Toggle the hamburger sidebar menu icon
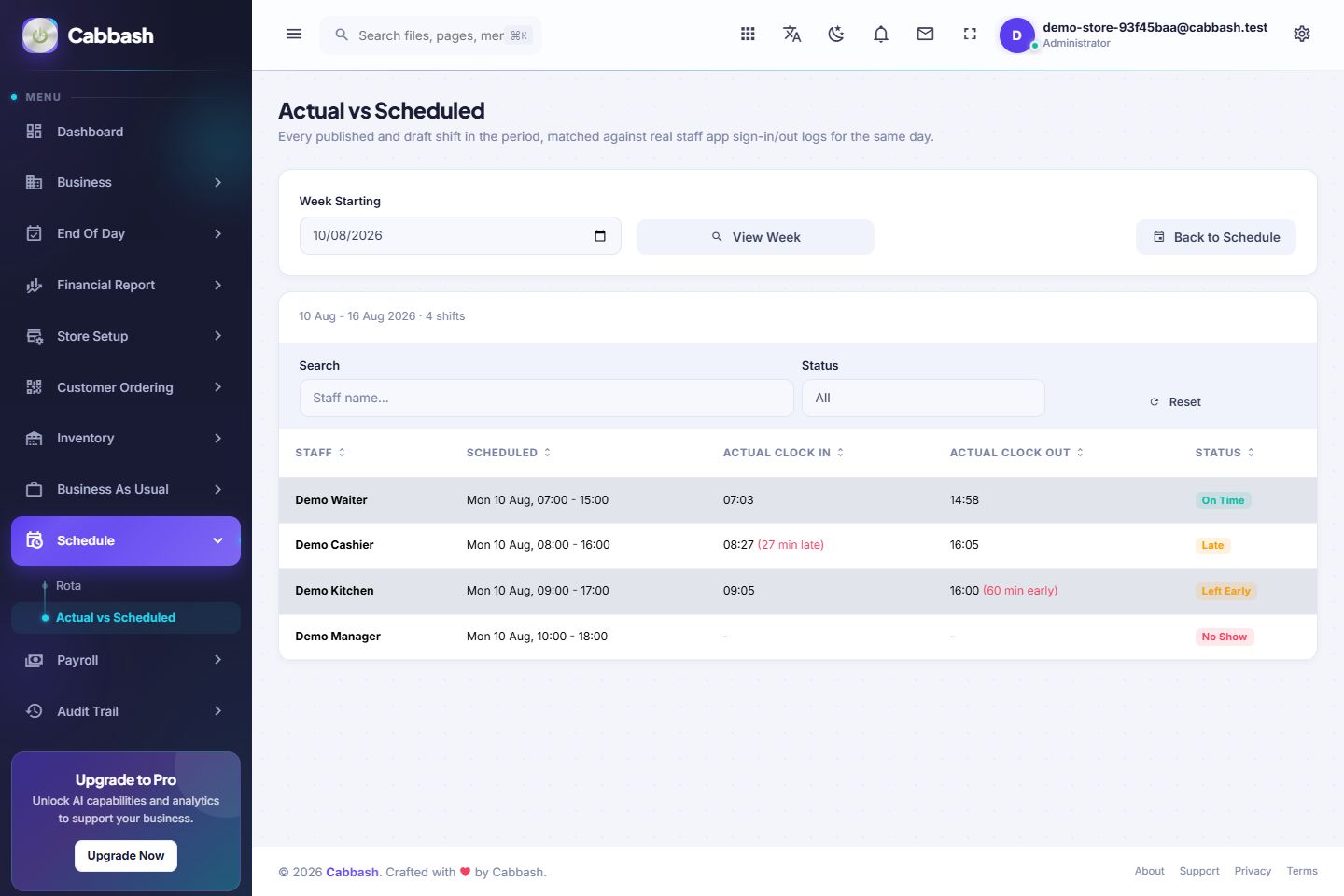Screen dimensions: 1344x896 (x=294, y=35)
